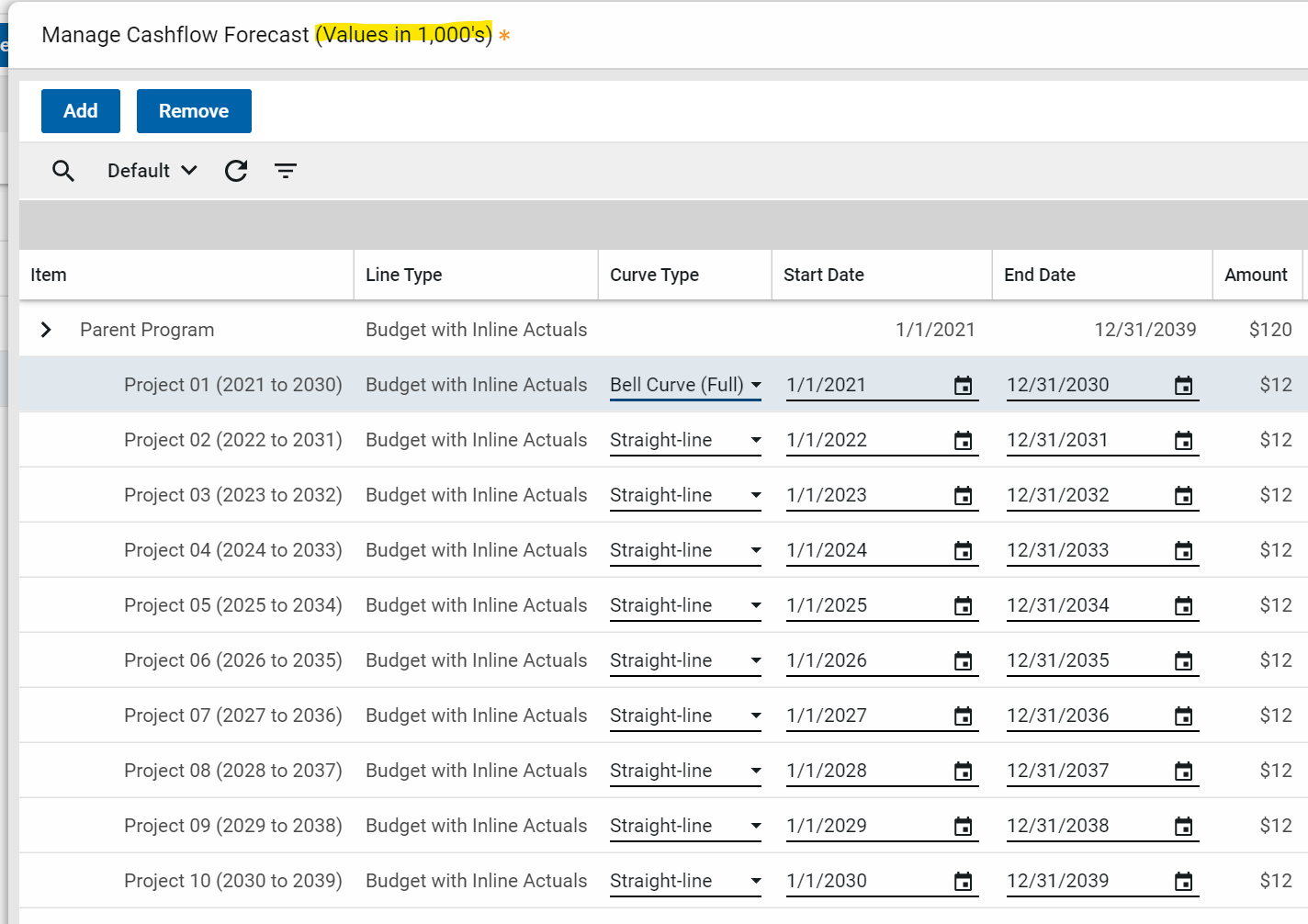Screen dimensions: 1308x924
Task: Open calendar for Project 05 start date
Action: 963,606
